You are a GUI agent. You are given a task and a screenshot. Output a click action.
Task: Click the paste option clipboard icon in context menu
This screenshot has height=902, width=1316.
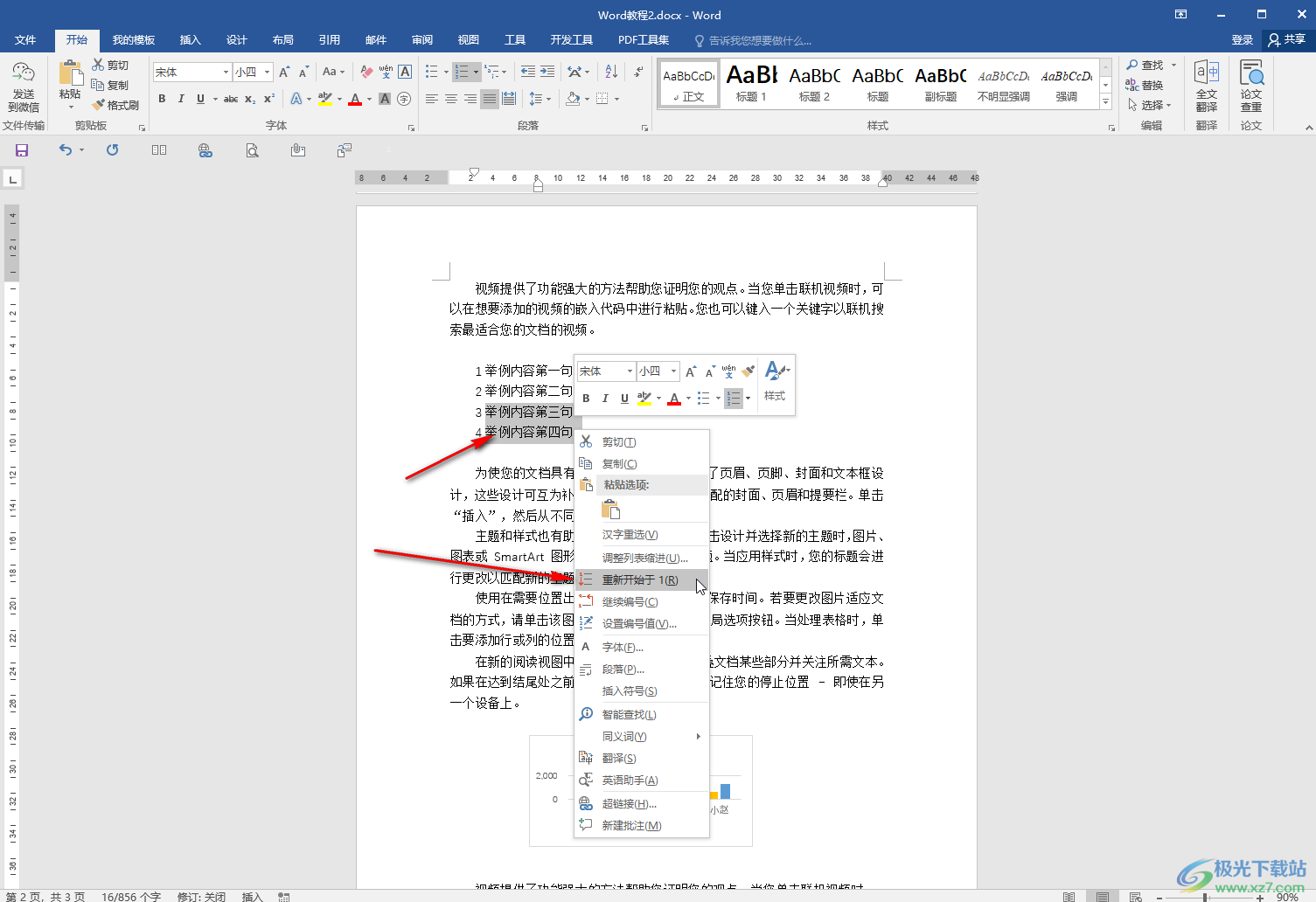pyautogui.click(x=611, y=510)
